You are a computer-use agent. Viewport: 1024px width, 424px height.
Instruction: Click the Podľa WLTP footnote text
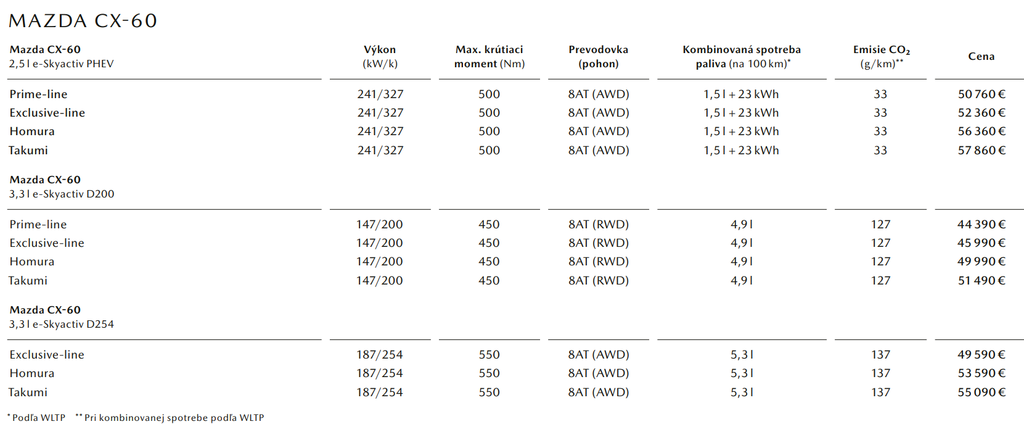tap(35, 417)
